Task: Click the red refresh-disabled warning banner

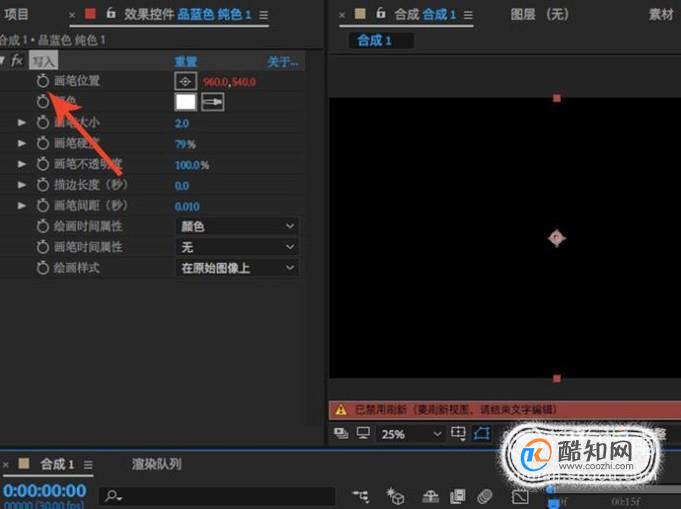Action: point(505,410)
